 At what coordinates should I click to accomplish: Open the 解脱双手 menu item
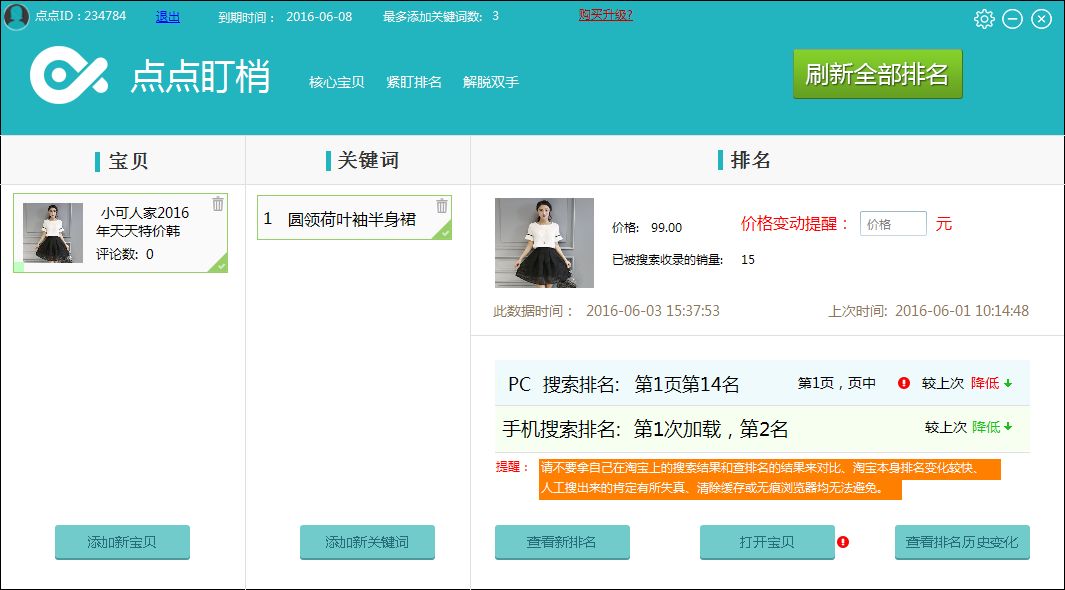(x=490, y=82)
